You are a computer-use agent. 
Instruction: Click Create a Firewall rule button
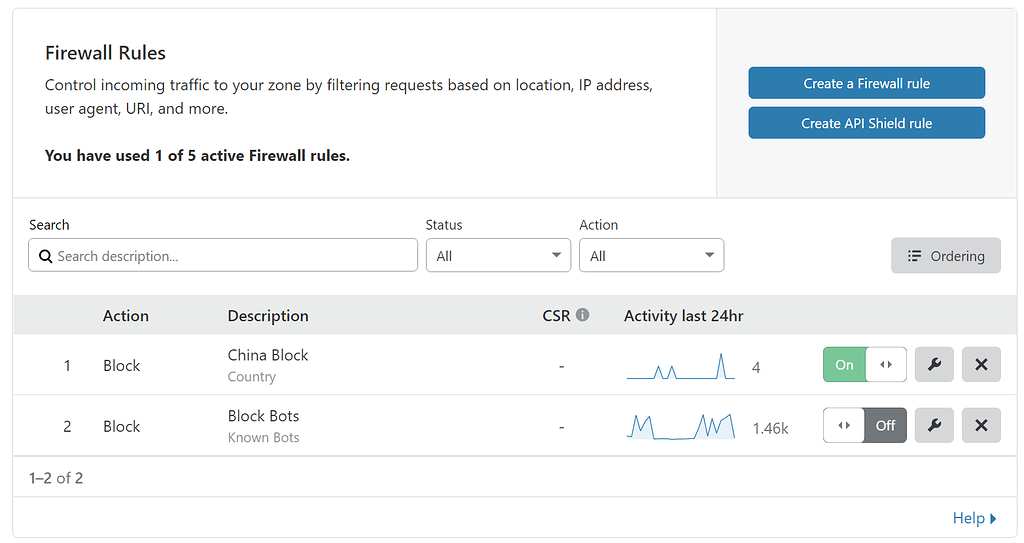[x=866, y=83]
